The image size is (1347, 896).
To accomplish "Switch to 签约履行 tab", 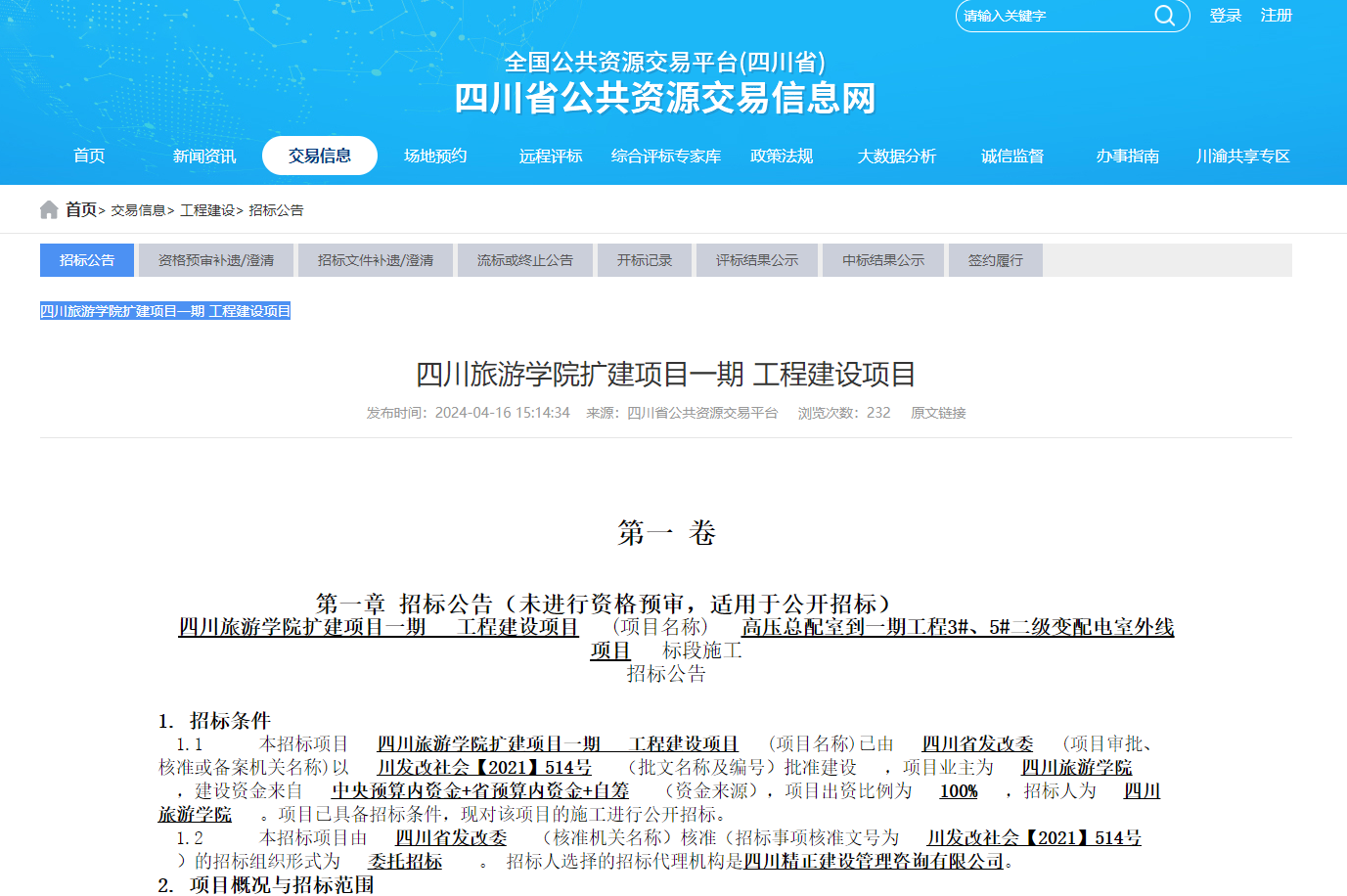I will pos(996,260).
